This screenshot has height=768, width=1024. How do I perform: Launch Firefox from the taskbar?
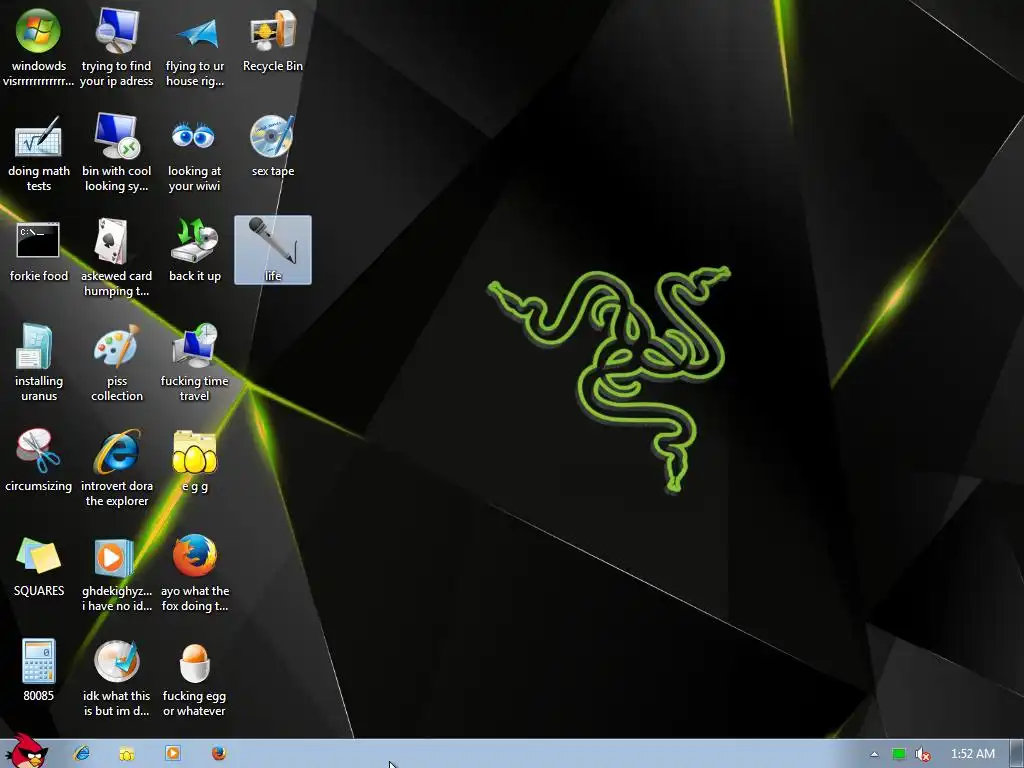(219, 753)
